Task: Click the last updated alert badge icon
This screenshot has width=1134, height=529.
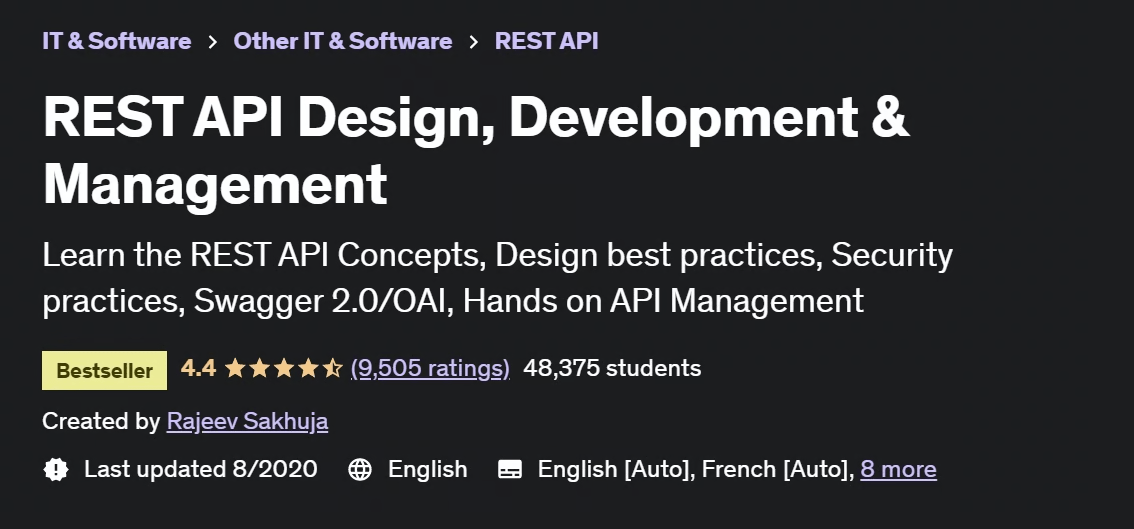Action: [x=56, y=469]
